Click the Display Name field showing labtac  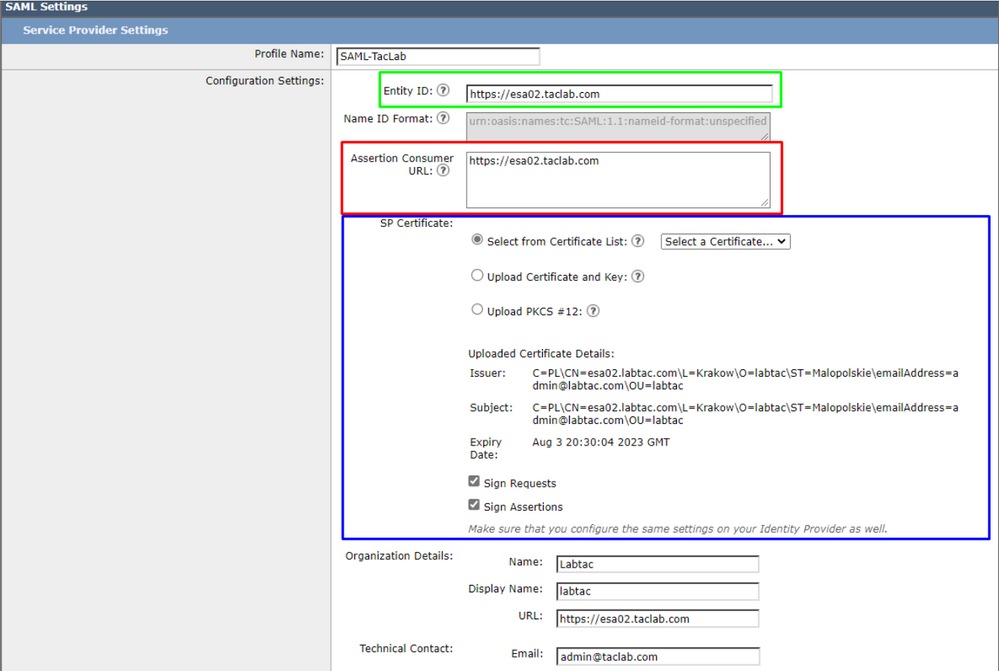click(x=657, y=591)
